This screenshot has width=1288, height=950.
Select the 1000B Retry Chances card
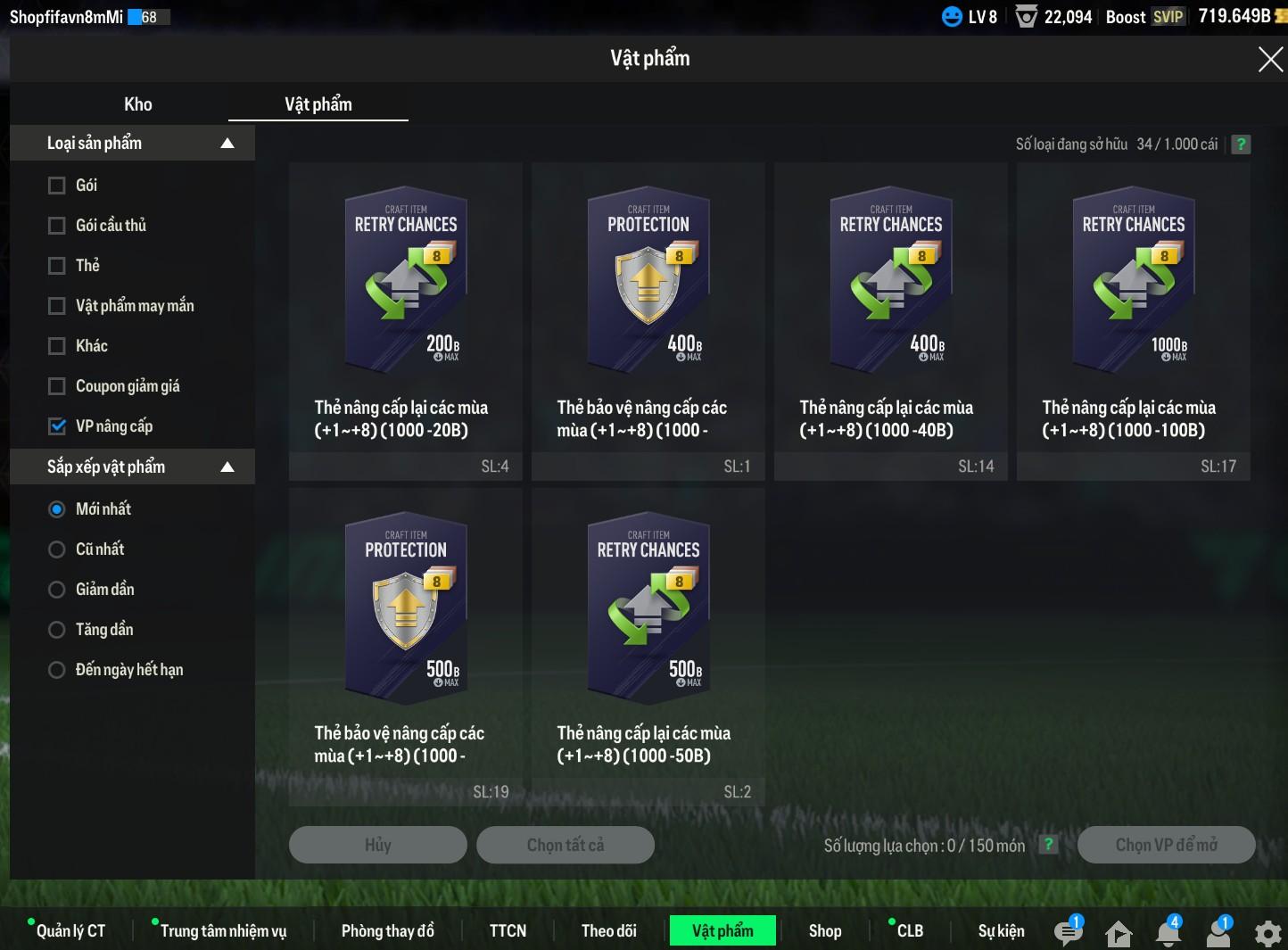pyautogui.click(x=1133, y=321)
